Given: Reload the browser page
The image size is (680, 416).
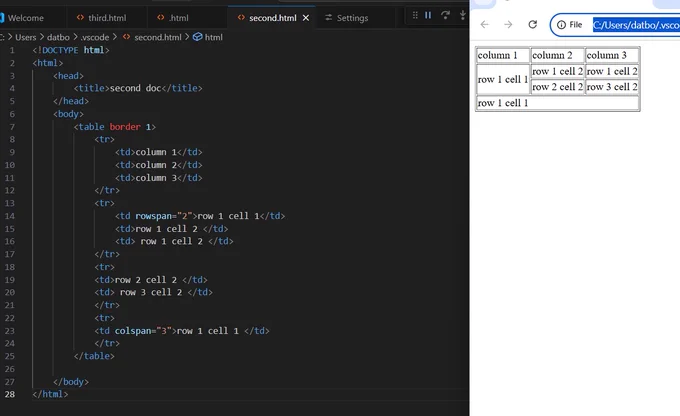Looking at the screenshot, I should tap(533, 25).
